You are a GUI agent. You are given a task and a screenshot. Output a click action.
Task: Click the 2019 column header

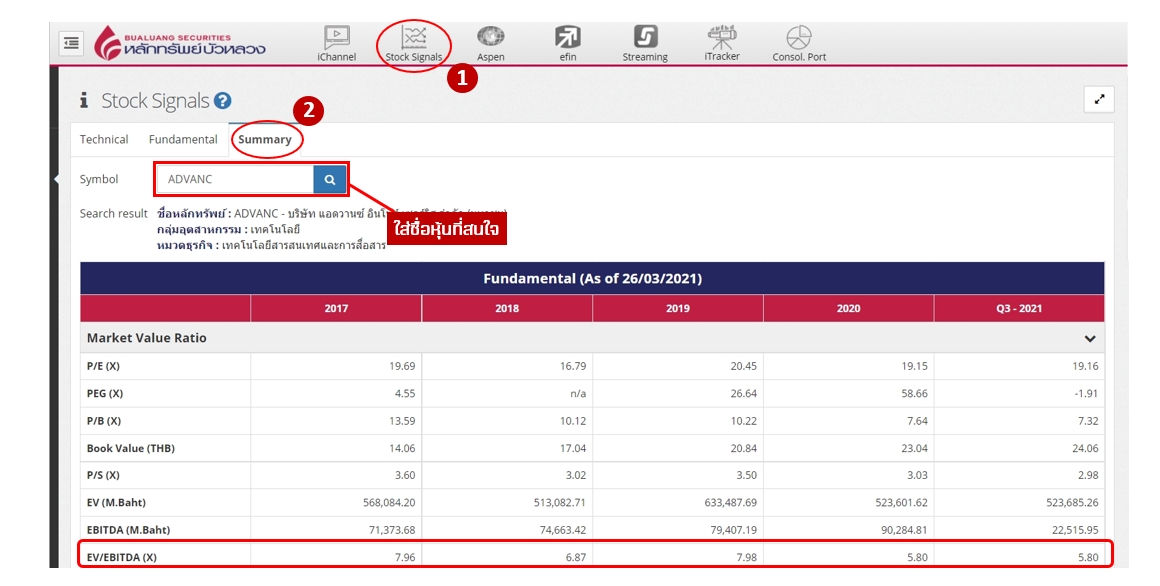coord(678,309)
